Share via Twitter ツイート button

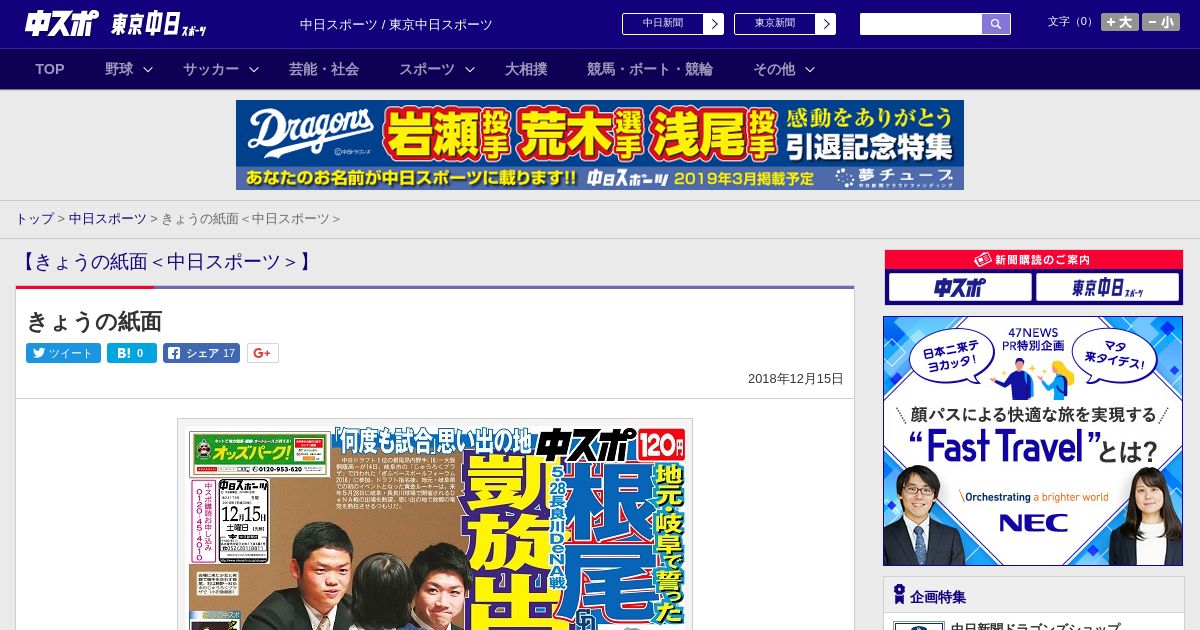click(x=63, y=353)
